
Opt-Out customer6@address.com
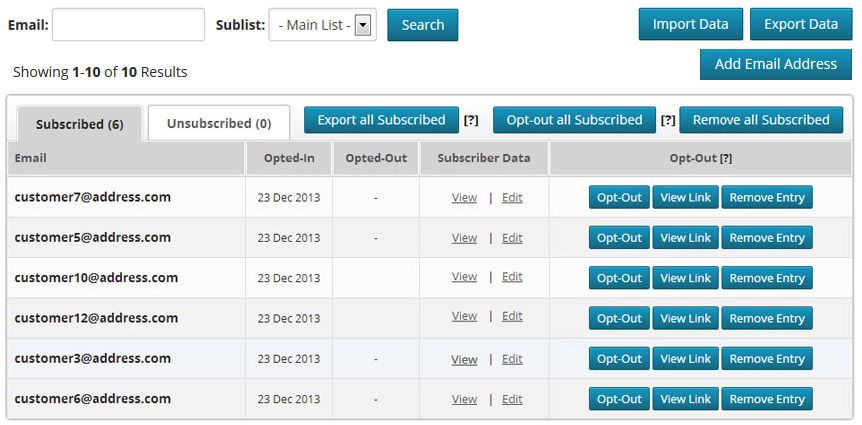click(x=619, y=399)
